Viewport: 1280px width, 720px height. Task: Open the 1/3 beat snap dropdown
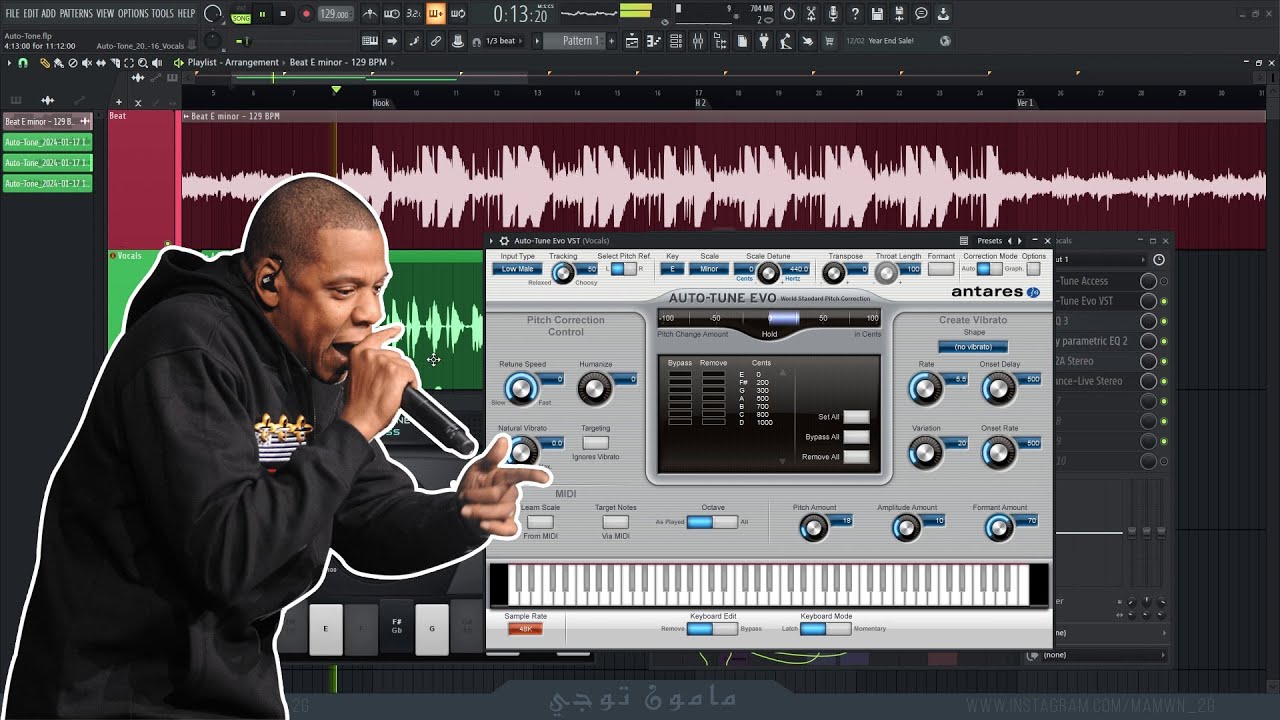tap(501, 41)
